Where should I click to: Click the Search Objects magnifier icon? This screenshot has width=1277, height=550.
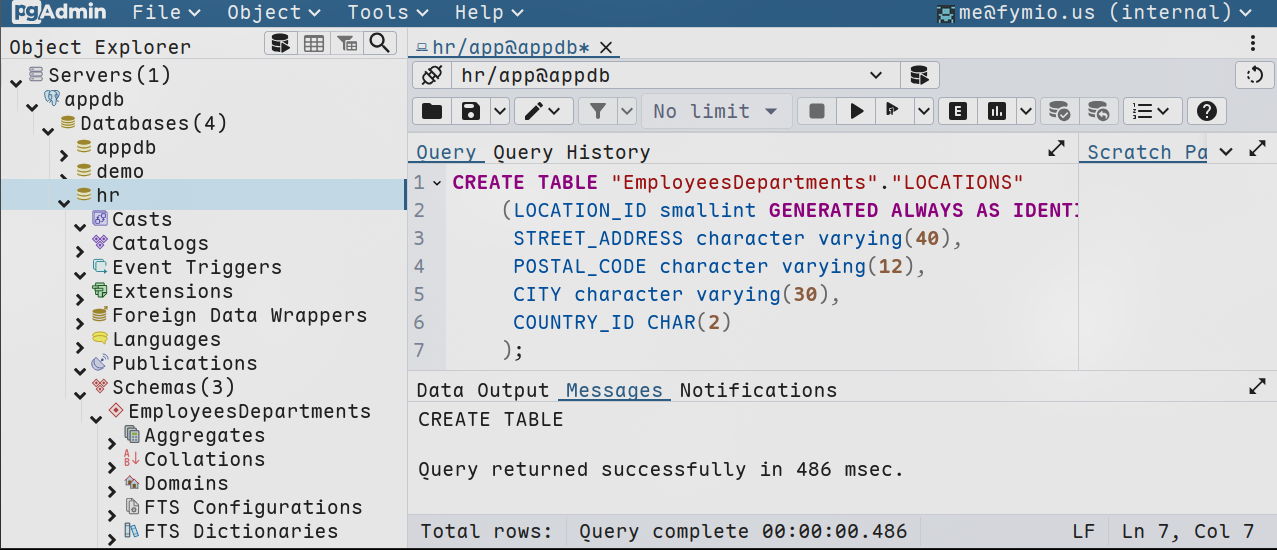[x=379, y=43]
